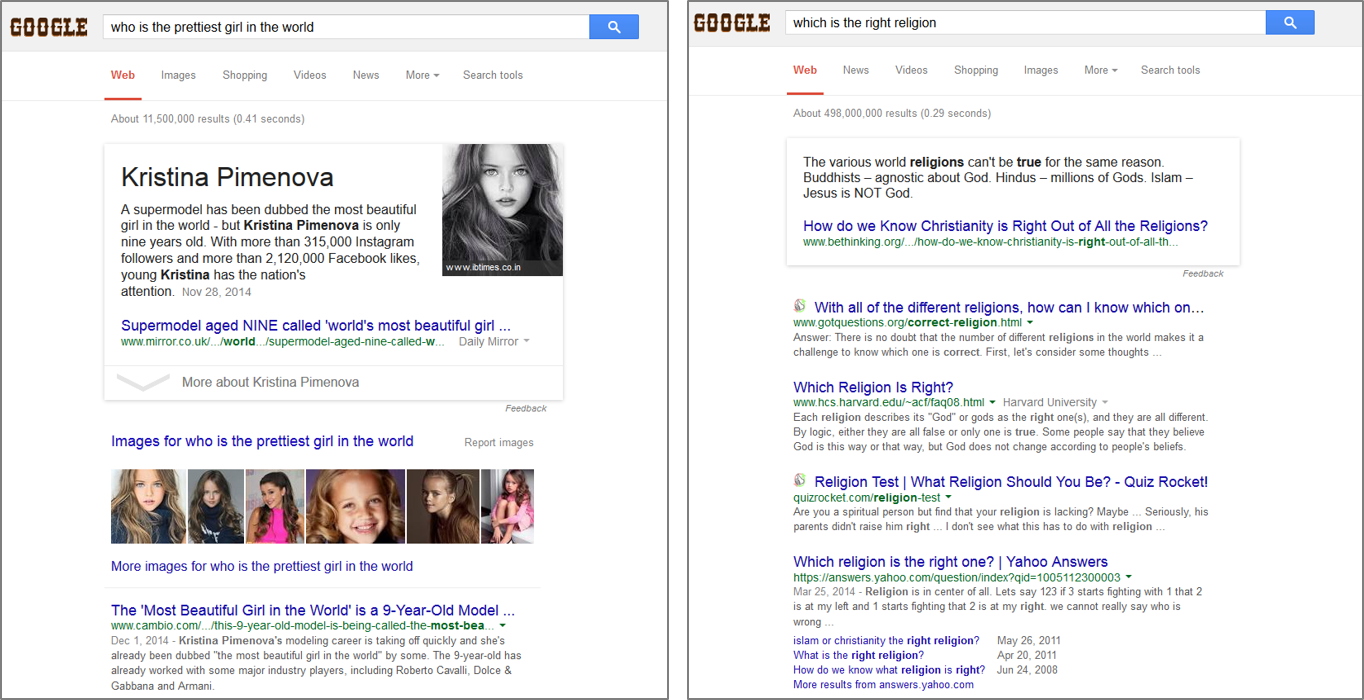The image size is (1364, 700).
Task: Open 'Images for who is the prettiest girl' link
Action: click(262, 441)
